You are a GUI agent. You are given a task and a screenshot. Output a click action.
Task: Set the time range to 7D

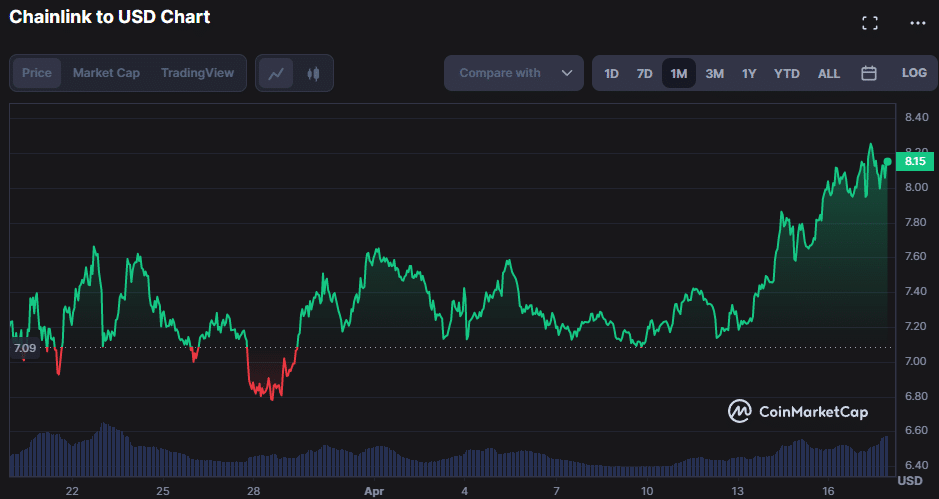tap(644, 74)
